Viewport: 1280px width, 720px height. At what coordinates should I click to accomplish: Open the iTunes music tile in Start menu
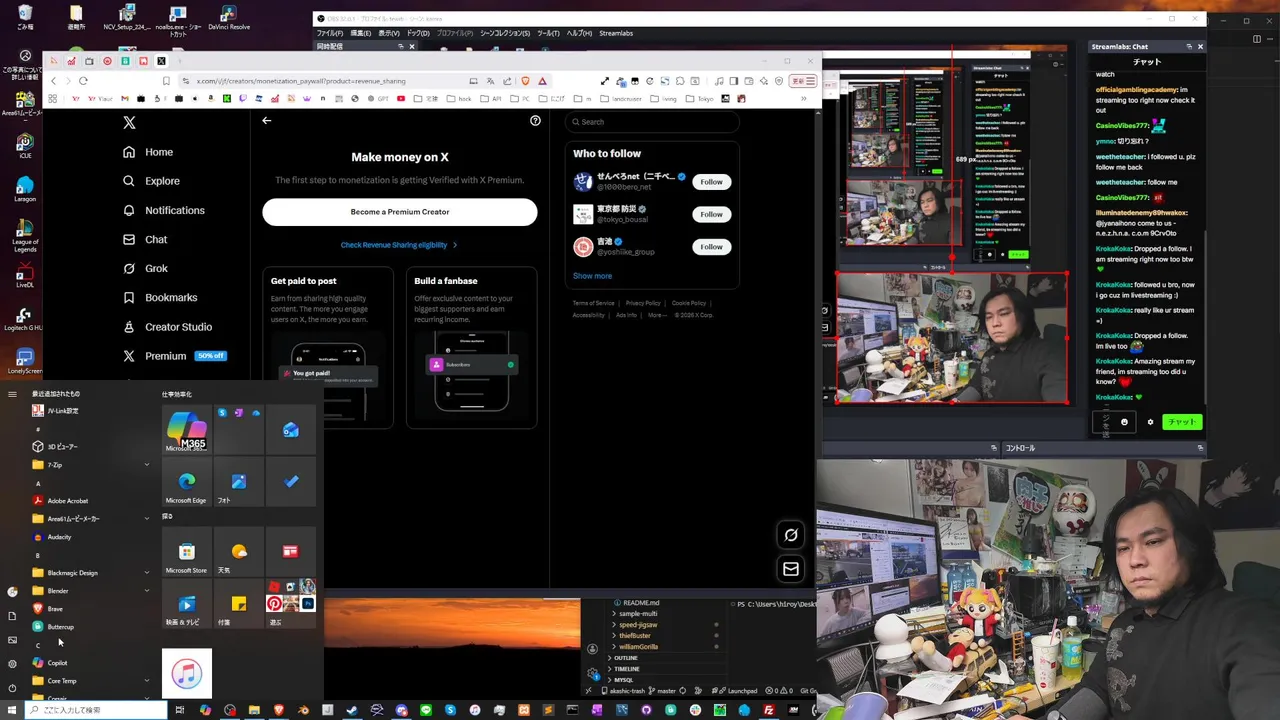click(187, 673)
